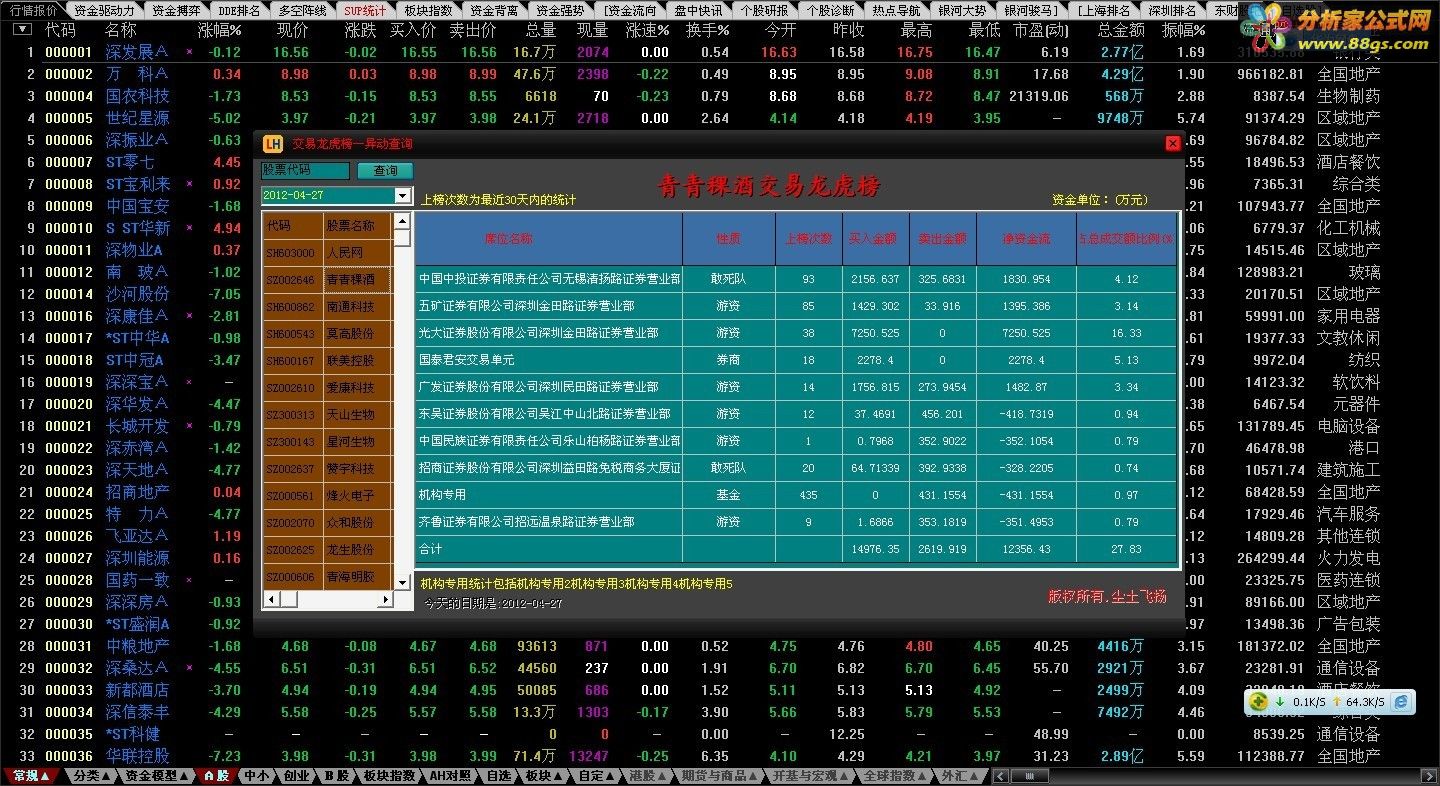The image size is (1440, 786).
Task: Select 龙生股份 in the stock list
Action: 350,550
